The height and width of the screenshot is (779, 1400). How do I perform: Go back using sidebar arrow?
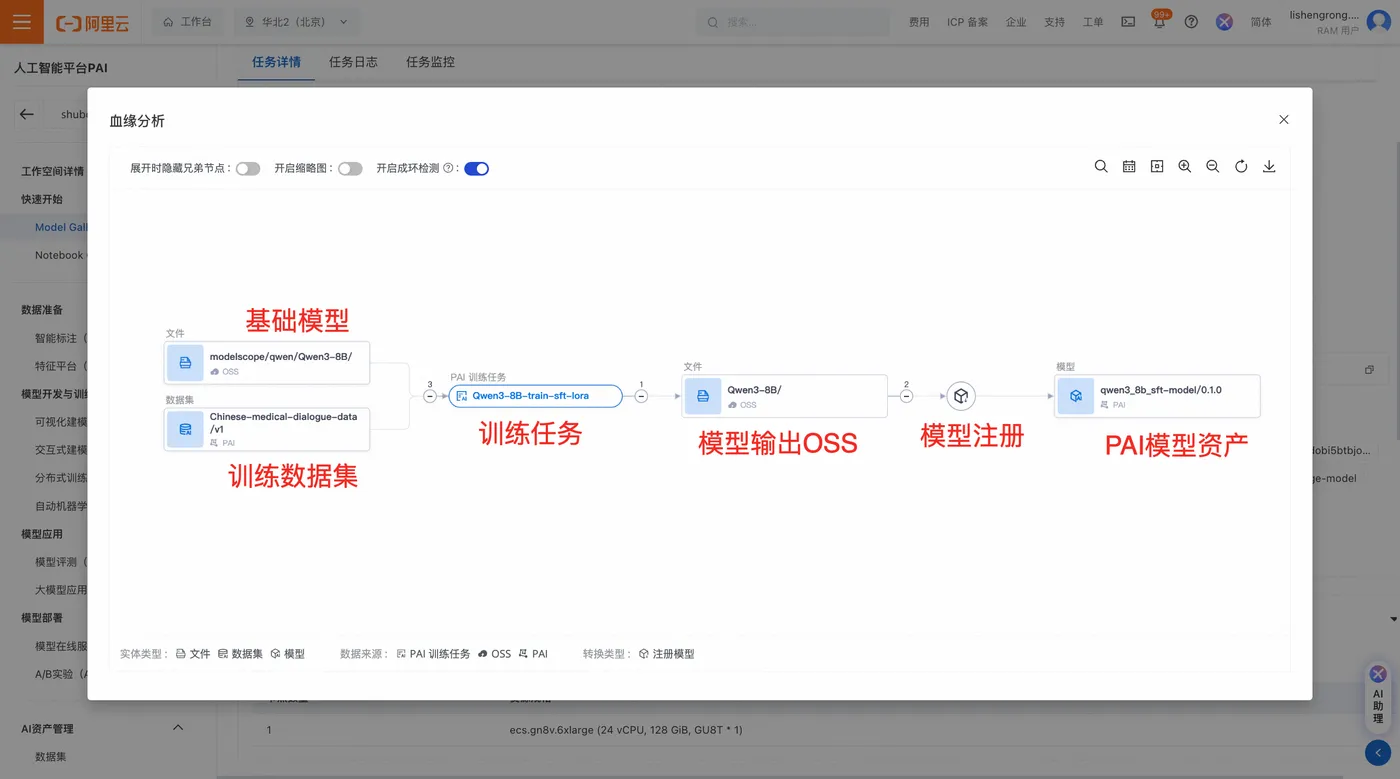pos(27,114)
